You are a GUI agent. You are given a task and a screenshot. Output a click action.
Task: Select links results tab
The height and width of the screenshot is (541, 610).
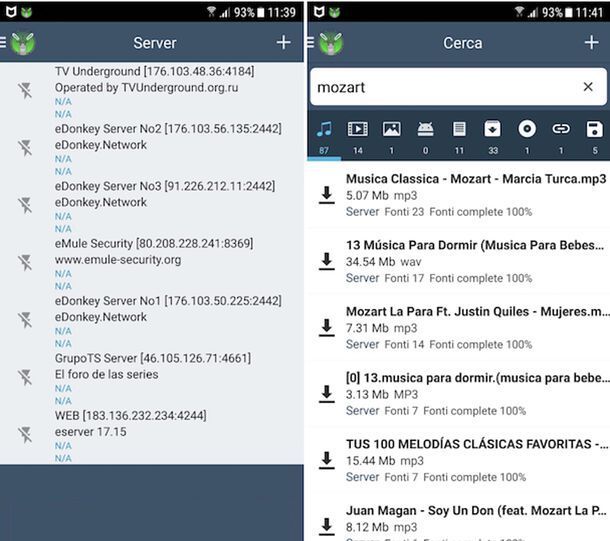coord(561,137)
